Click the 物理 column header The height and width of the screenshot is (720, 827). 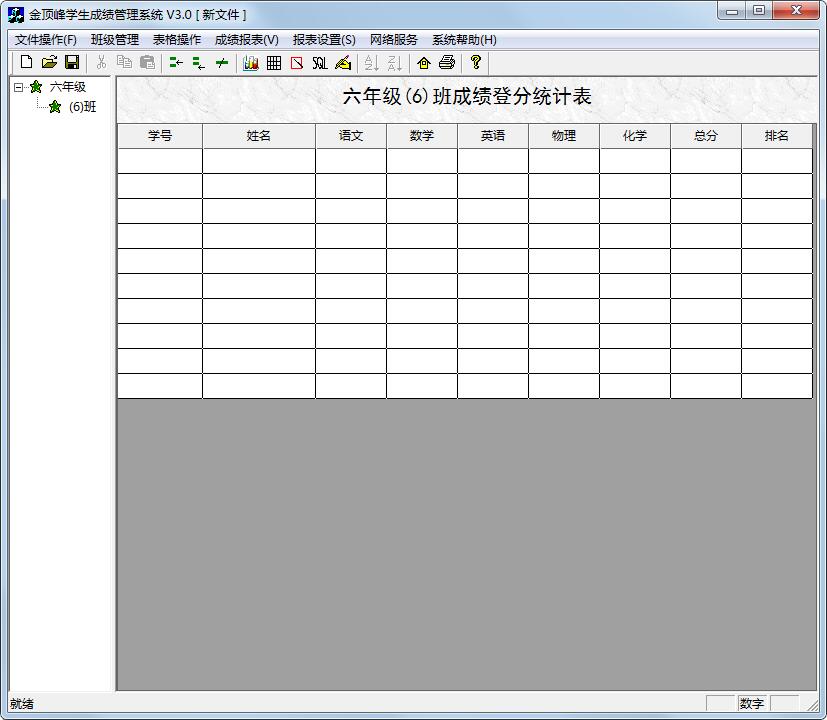564,136
